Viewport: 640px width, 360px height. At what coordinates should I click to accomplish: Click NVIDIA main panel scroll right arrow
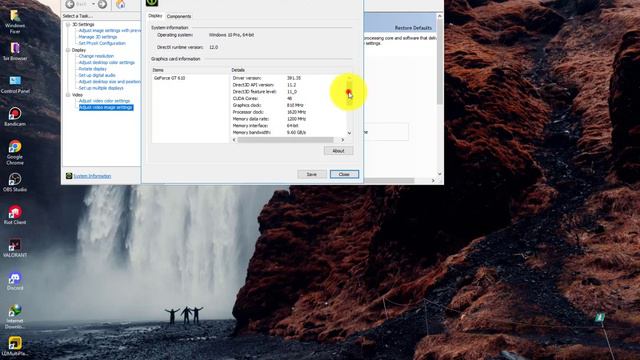433,180
